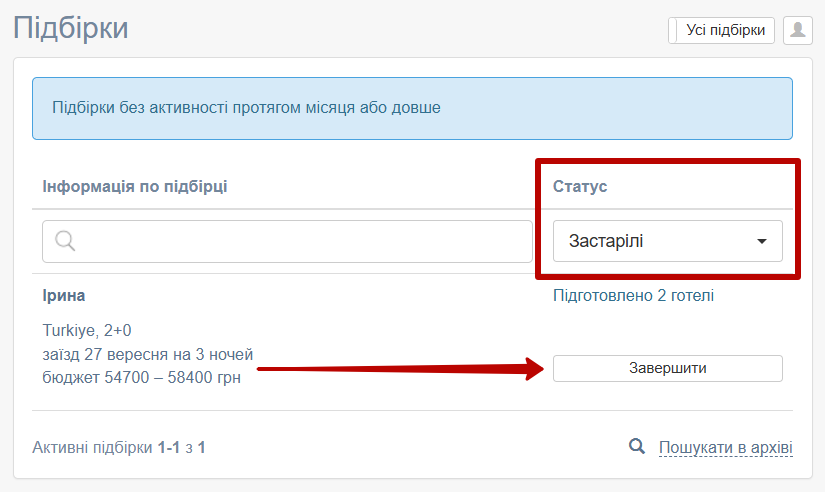Viewport: 825px width, 492px height.
Task: Follow the 'Пошукати в архіві' link
Action: coord(725,447)
